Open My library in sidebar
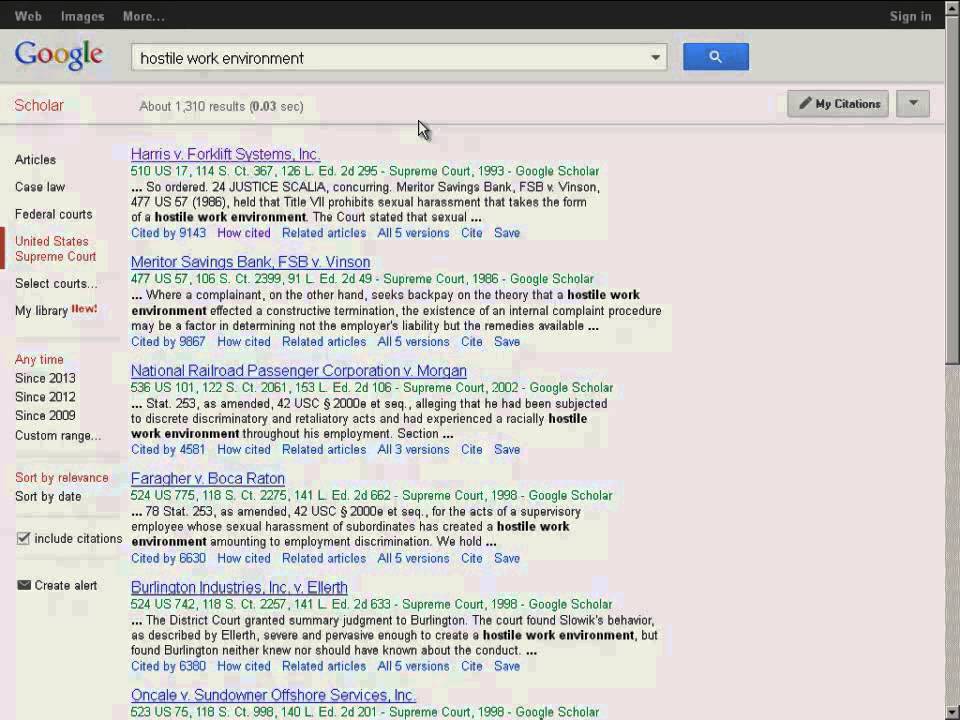 41,310
